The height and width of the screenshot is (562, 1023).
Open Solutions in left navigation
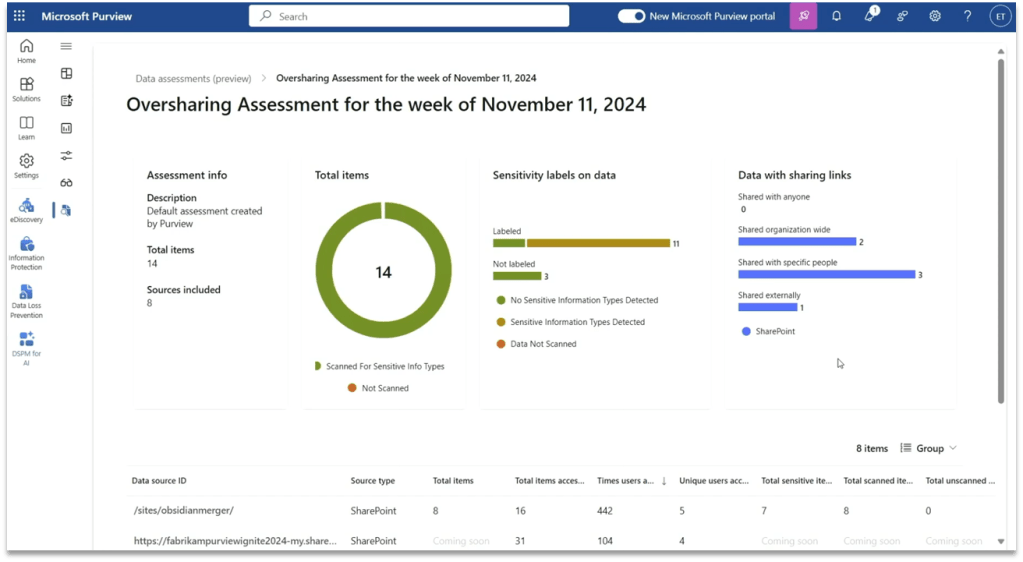click(x=26, y=89)
